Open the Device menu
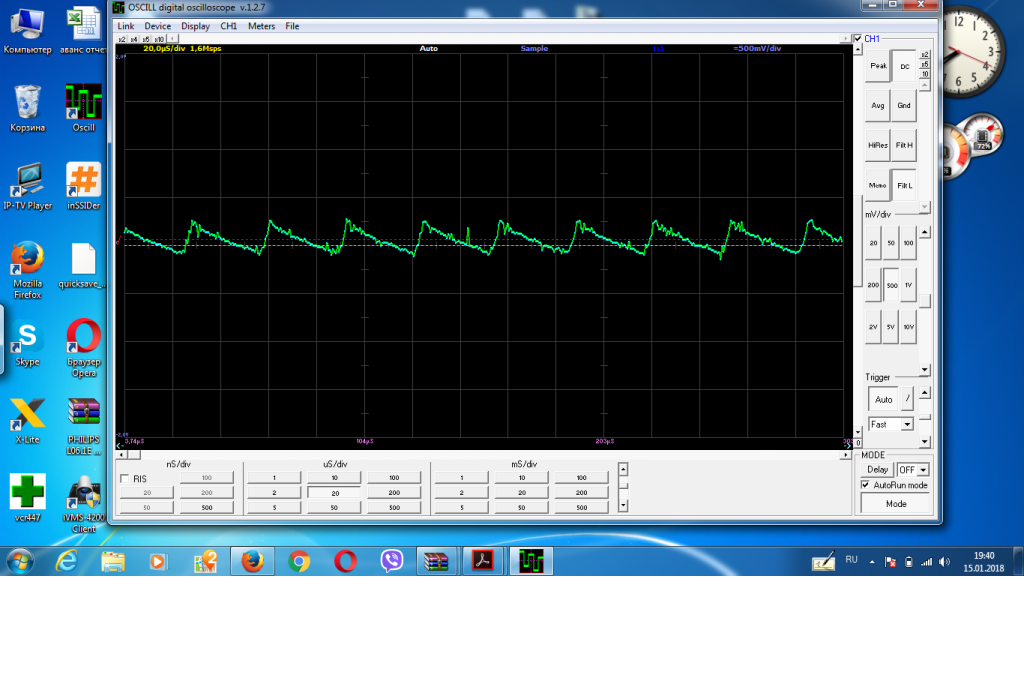This screenshot has height=675, width=1024. coord(157,26)
